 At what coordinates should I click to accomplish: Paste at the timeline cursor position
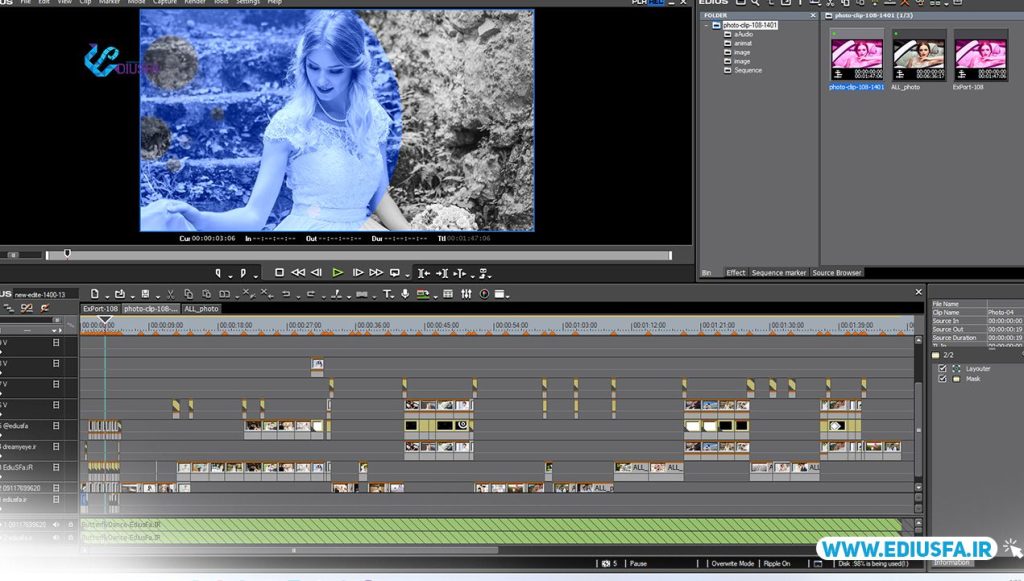(206, 294)
